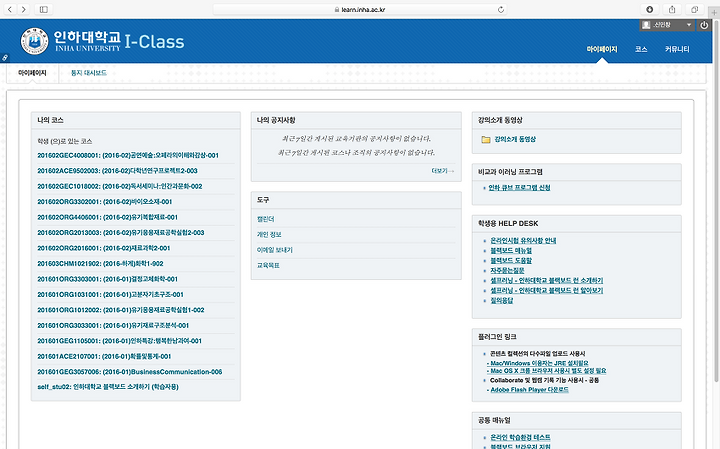Open Adobe Flash Player 다운로드 link
Viewport: 720px width, 449px height.
coord(528,390)
